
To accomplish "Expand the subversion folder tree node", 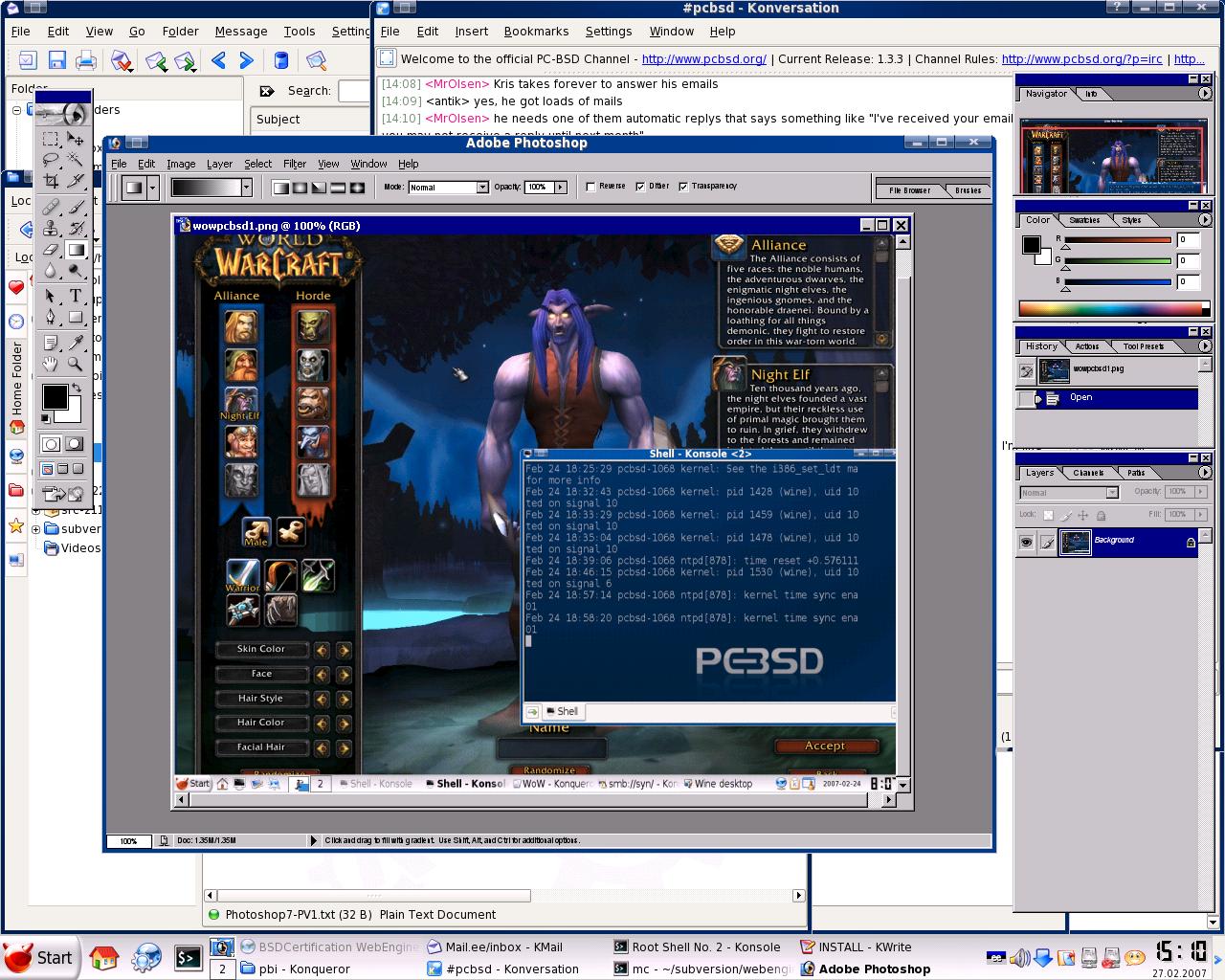I will [x=35, y=528].
